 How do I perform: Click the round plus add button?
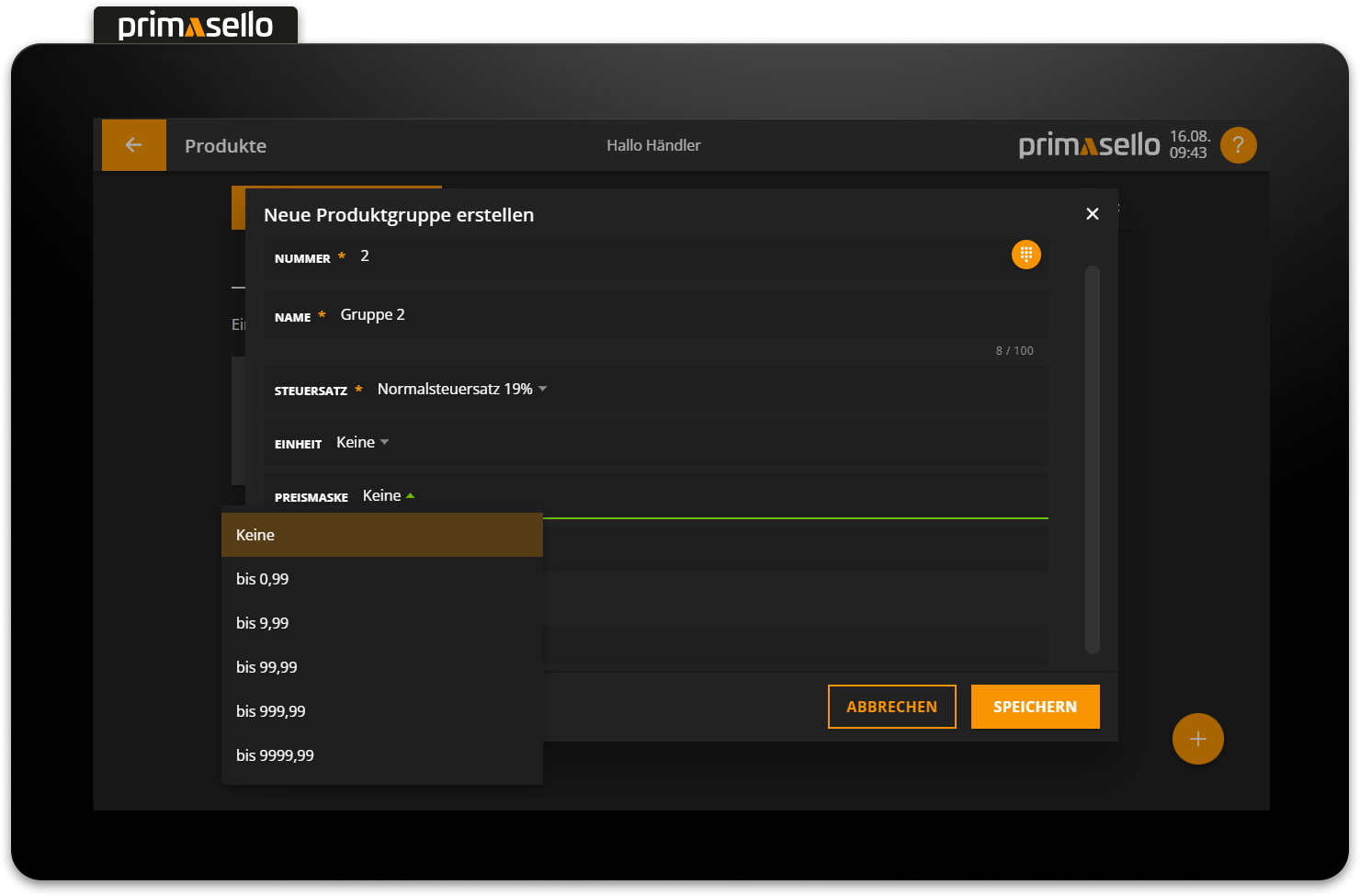tap(1197, 739)
